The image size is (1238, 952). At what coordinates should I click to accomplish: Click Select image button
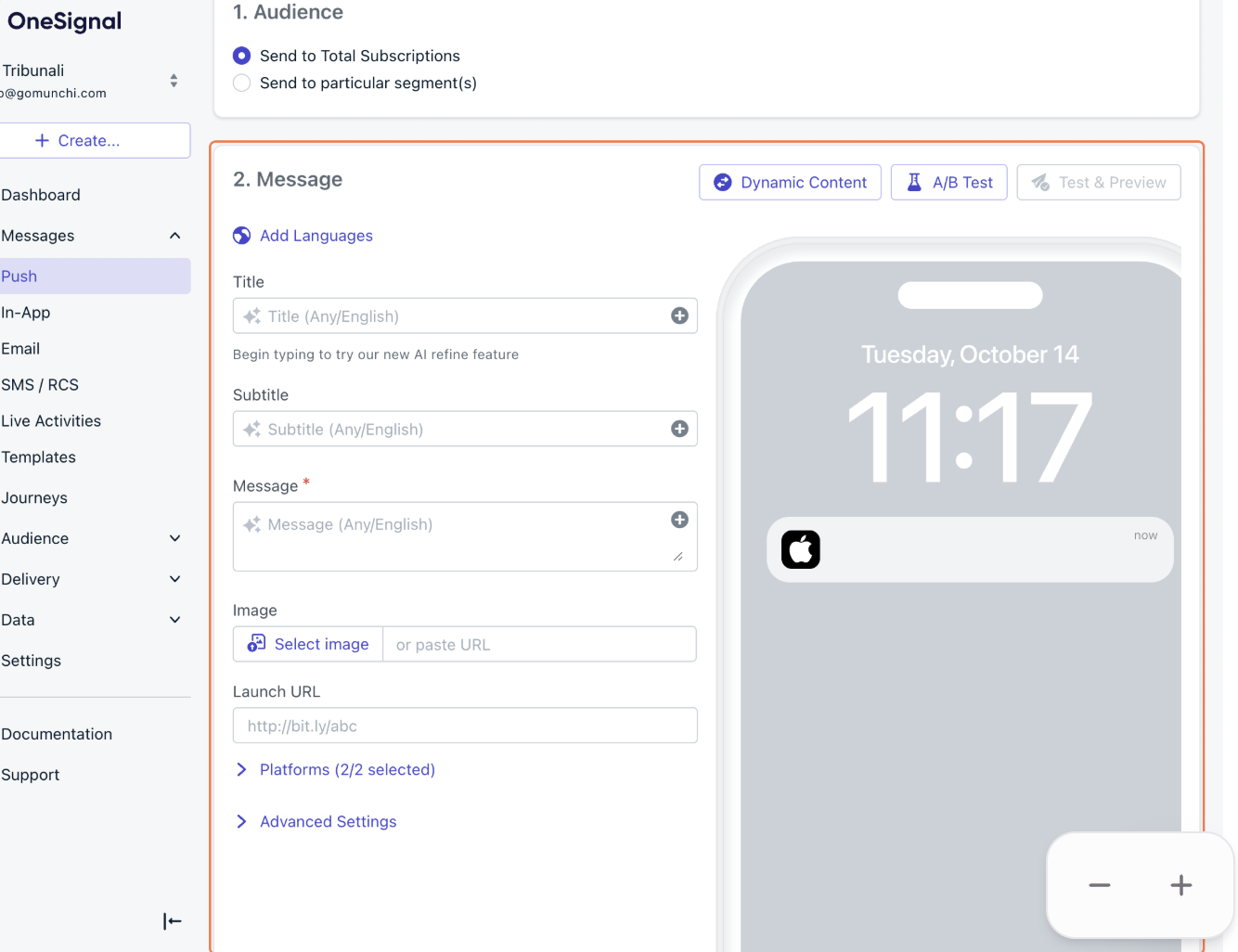point(308,644)
